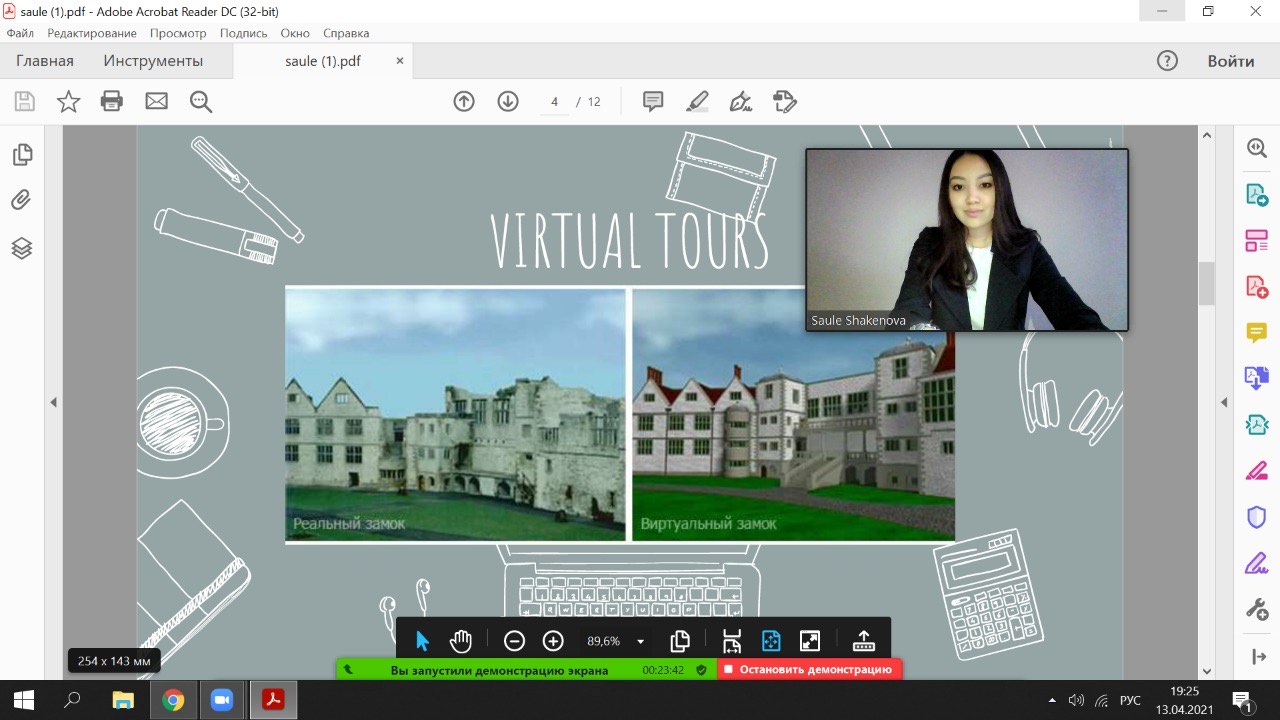This screenshot has width=1280, height=720.
Task: Click the Save file icon
Action: click(24, 101)
